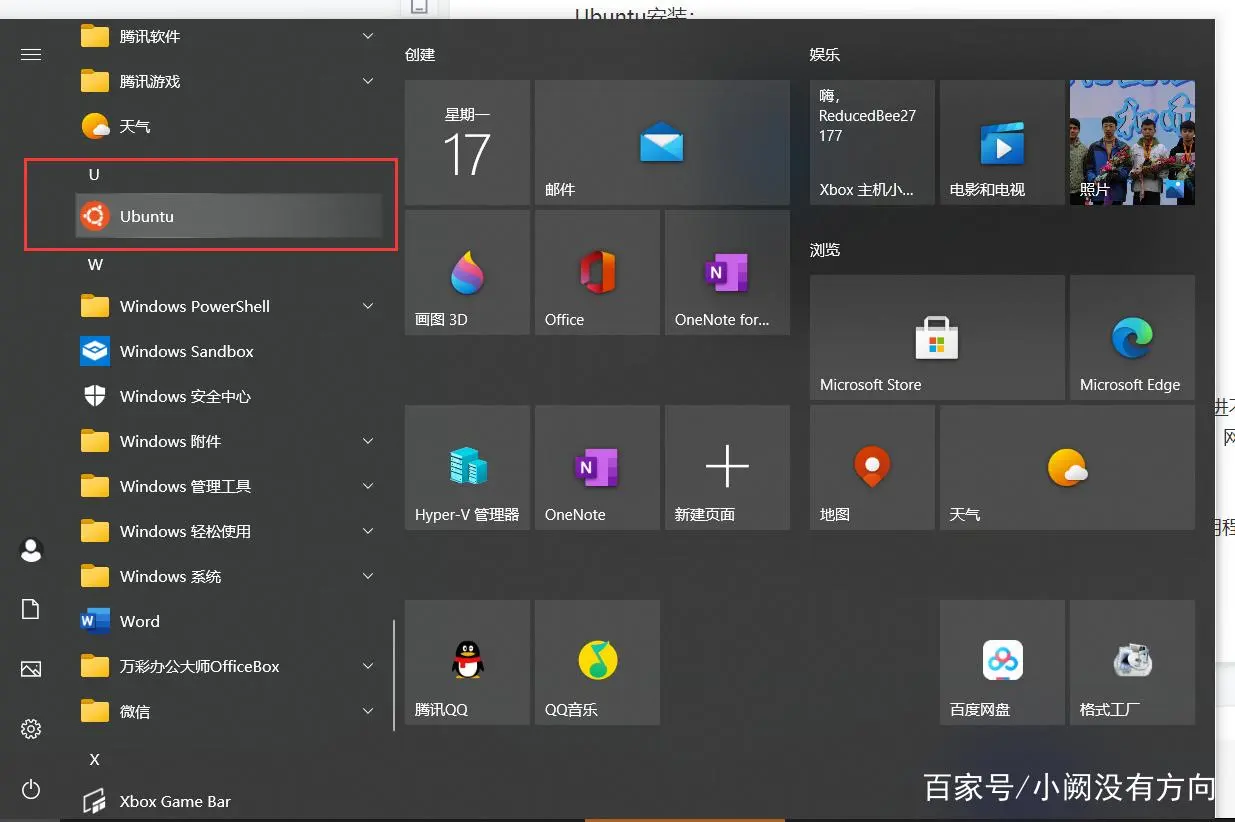
Task: Open Pictures from the Start sidebar
Action: (x=31, y=669)
